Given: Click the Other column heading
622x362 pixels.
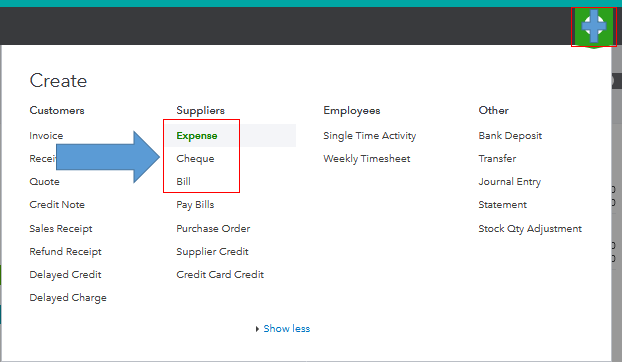Looking at the screenshot, I should tap(493, 110).
